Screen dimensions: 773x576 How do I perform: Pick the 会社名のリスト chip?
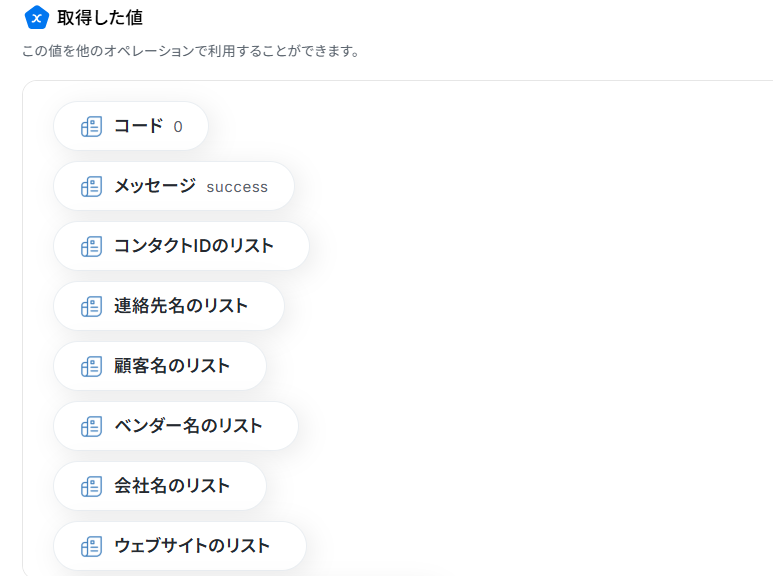pos(171,486)
